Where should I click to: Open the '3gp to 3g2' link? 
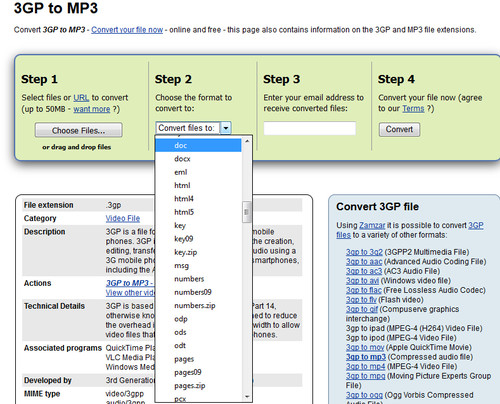[x=364, y=252]
